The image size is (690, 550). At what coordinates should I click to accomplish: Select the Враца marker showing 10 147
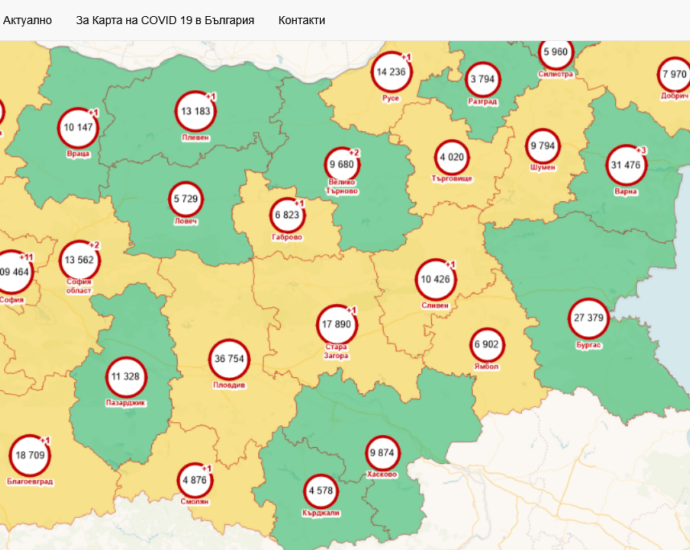pos(78,128)
